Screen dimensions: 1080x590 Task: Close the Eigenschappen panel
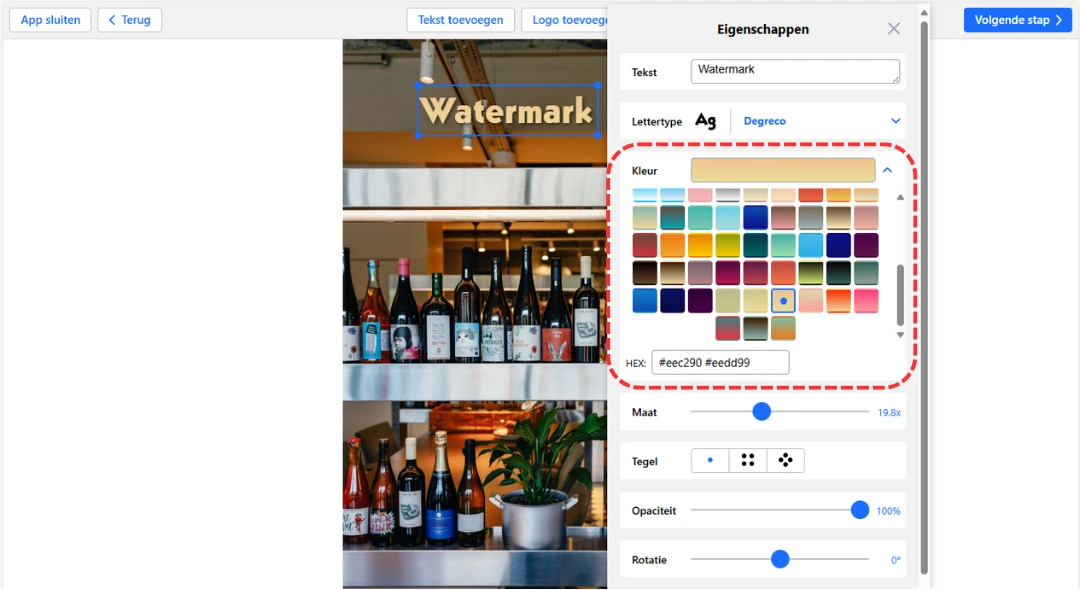point(893,28)
